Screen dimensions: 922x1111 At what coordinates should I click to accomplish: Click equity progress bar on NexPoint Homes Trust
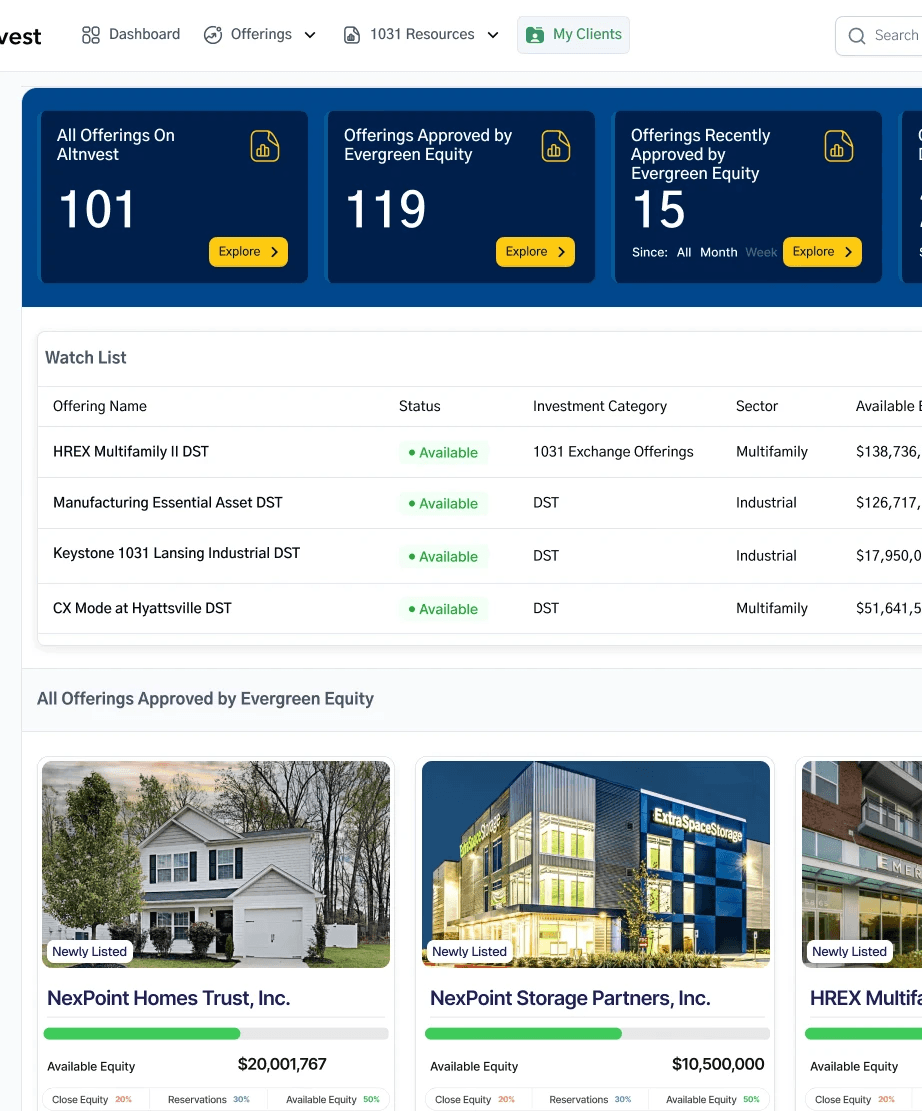pyautogui.click(x=216, y=1034)
